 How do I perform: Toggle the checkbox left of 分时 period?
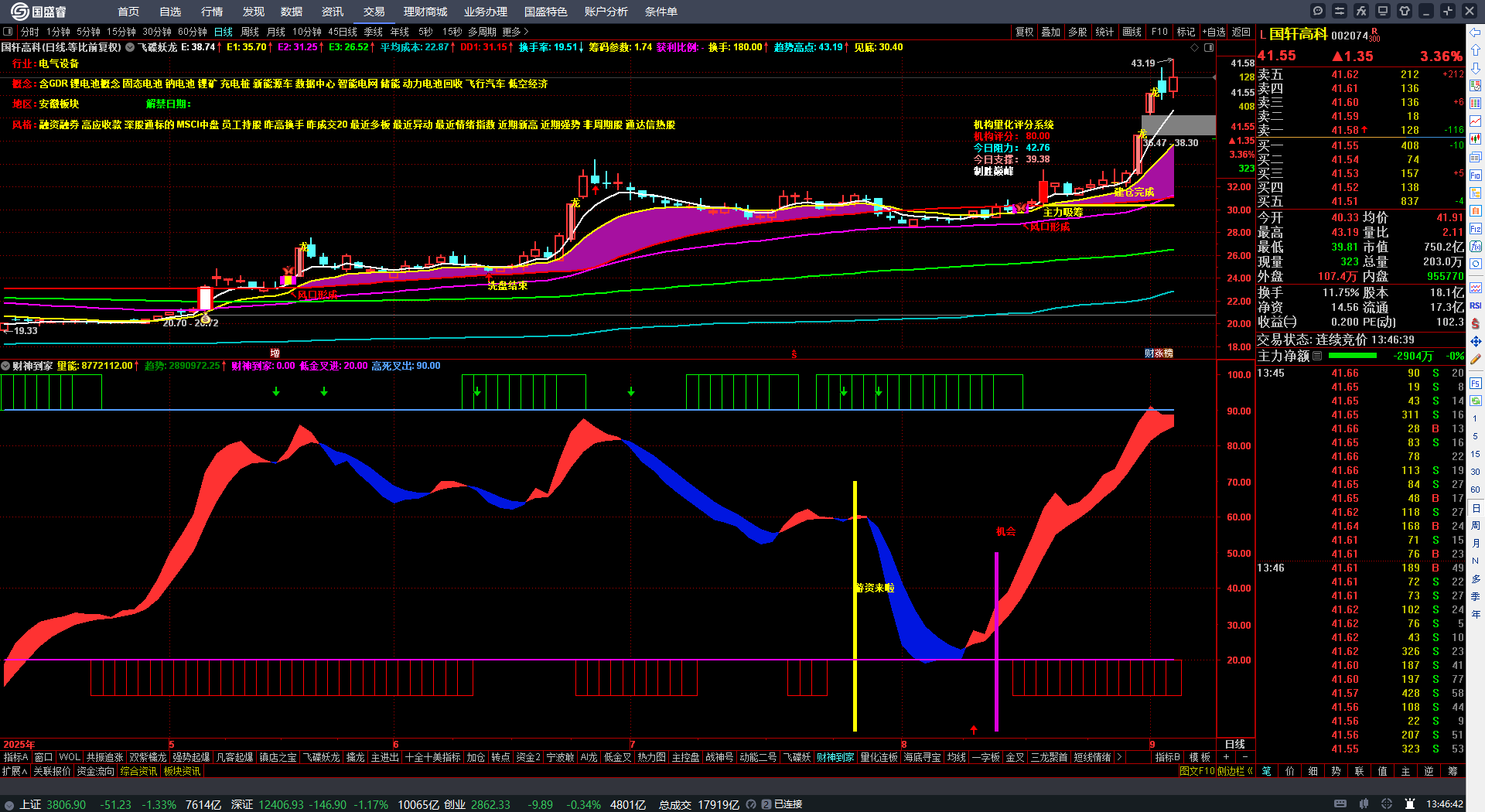[x=8, y=32]
